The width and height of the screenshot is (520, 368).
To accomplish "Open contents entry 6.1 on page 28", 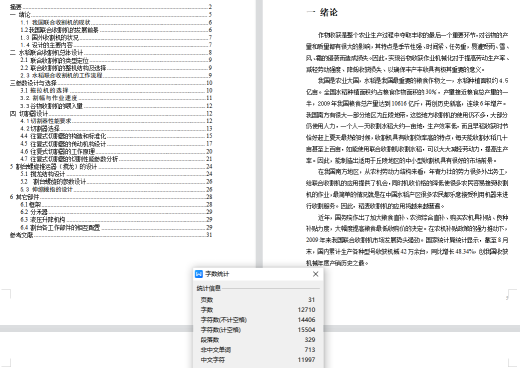I will pos(116,204).
